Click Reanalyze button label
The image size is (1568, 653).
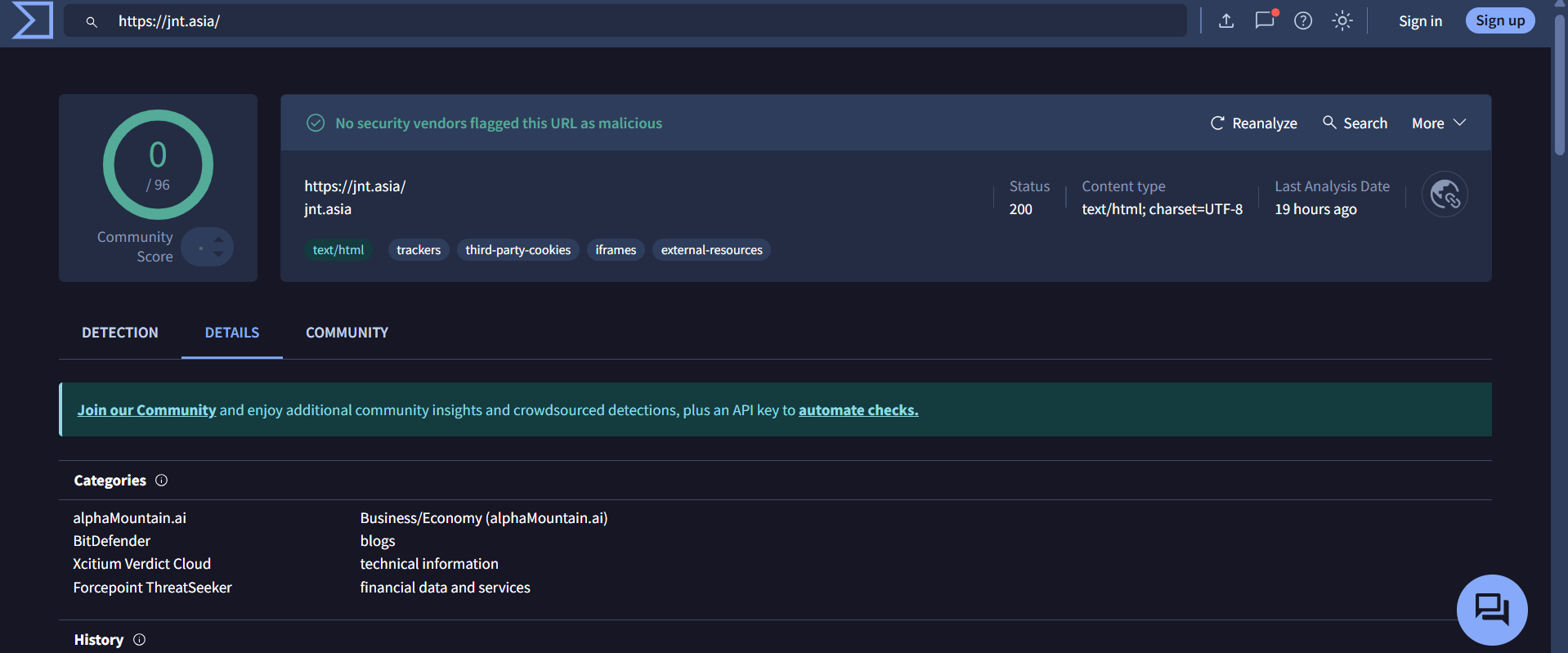pyautogui.click(x=1265, y=123)
